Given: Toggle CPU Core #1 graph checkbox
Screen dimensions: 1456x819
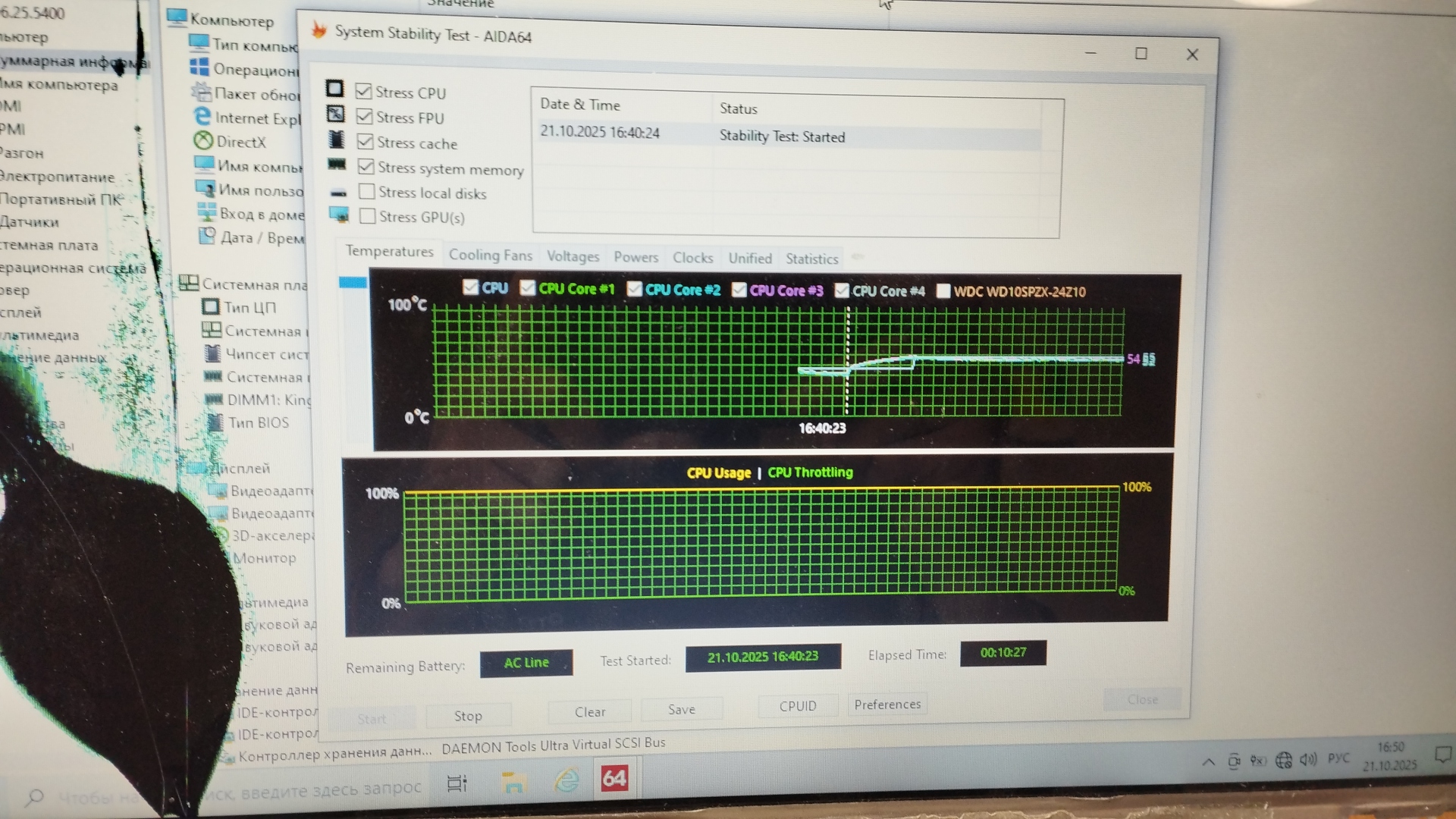Looking at the screenshot, I should [x=528, y=288].
